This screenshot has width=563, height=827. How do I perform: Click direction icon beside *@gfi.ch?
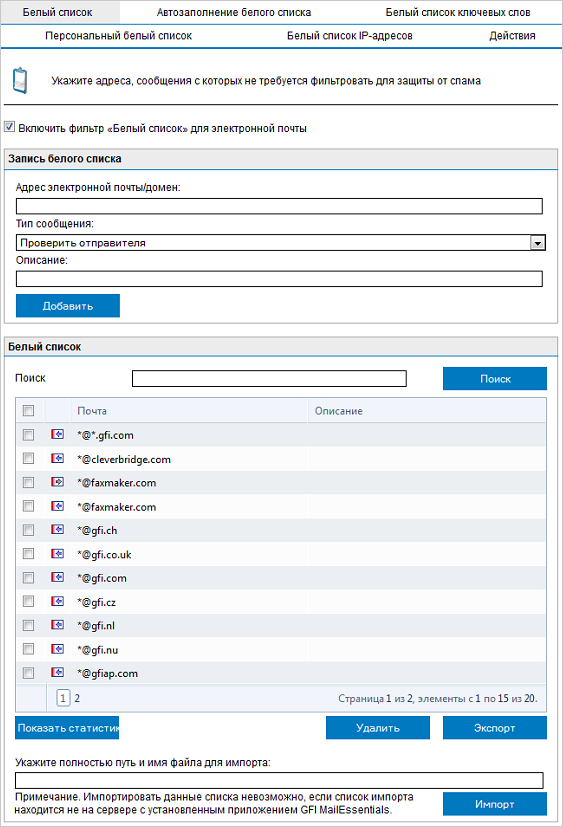[x=58, y=530]
